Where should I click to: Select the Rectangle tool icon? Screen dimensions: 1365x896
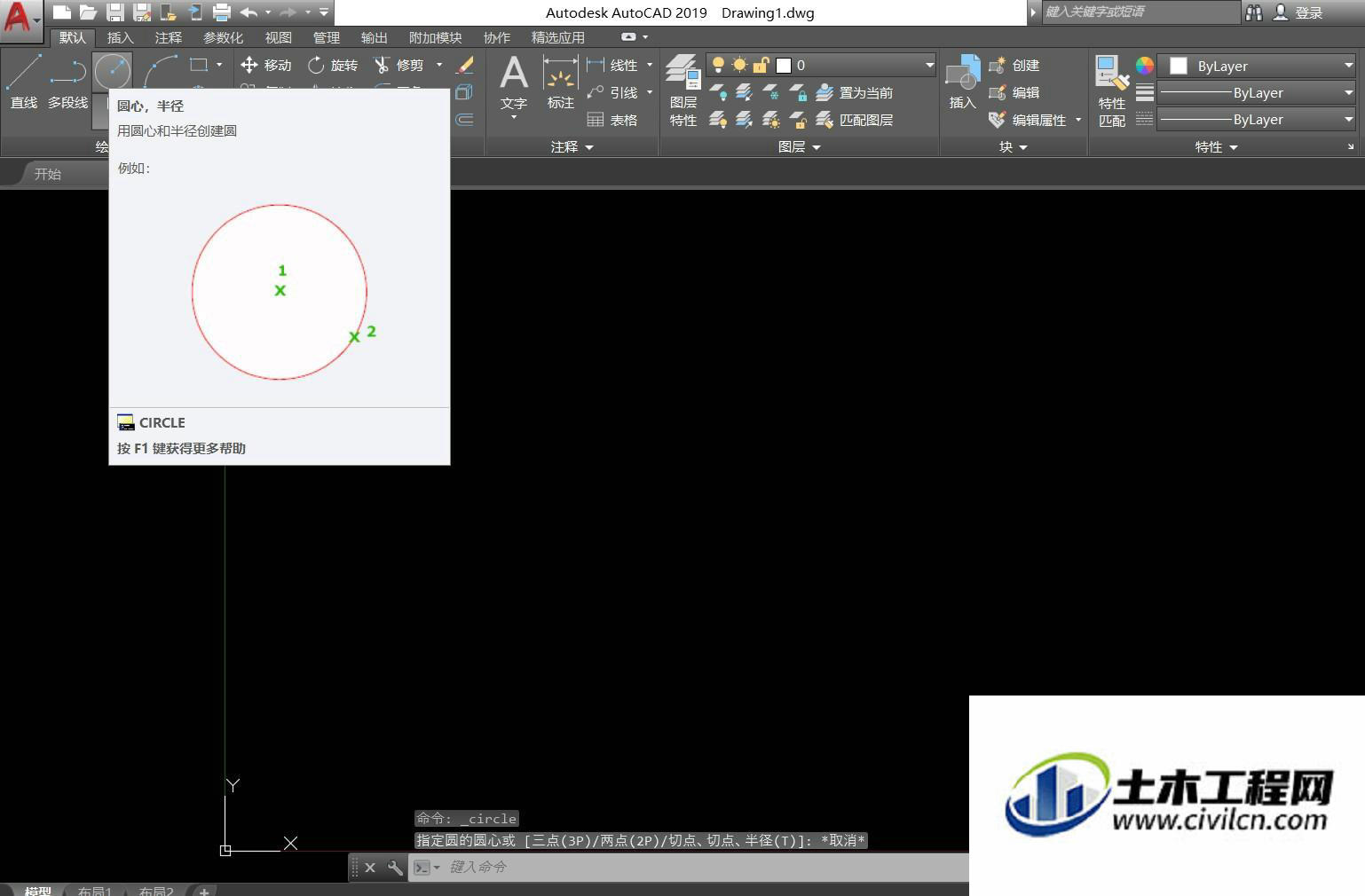[199, 65]
